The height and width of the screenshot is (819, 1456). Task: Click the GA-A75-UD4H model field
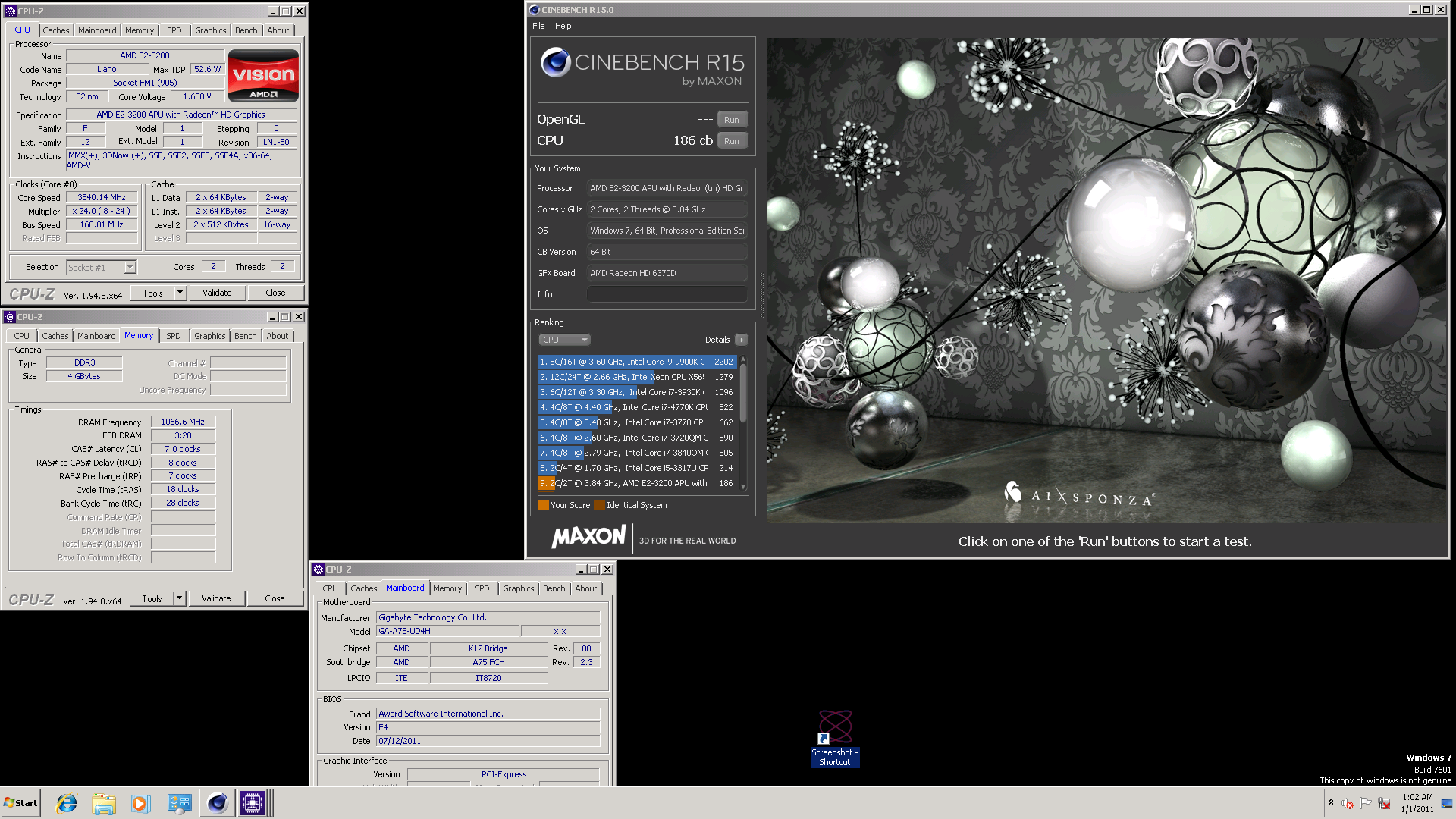point(447,631)
